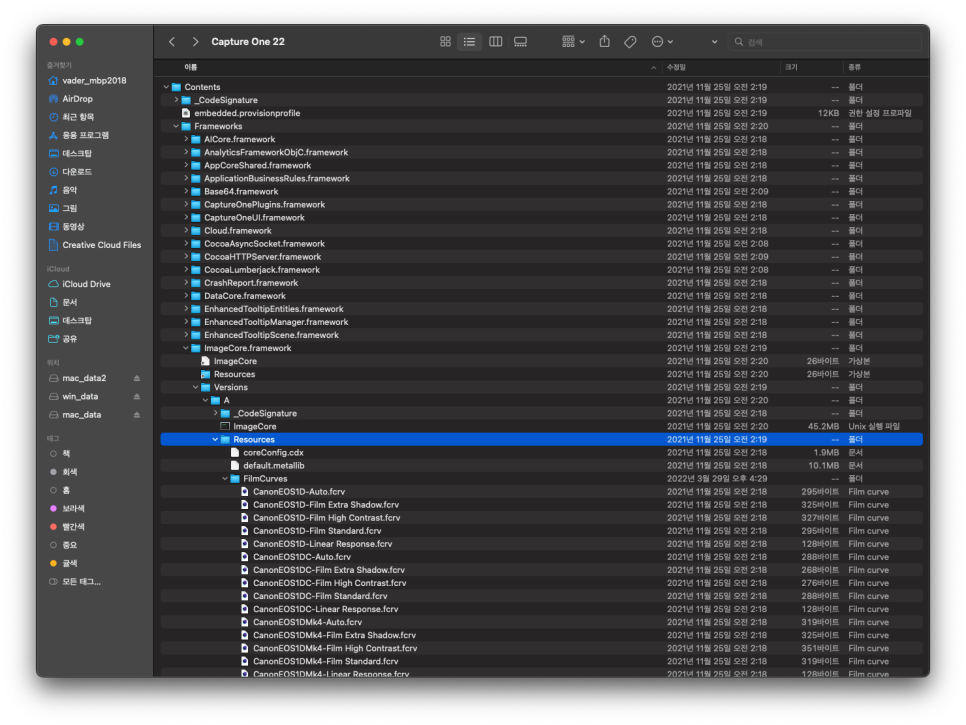The width and height of the screenshot is (966, 725).
Task: Eject the mac_data volume
Action: click(137, 415)
